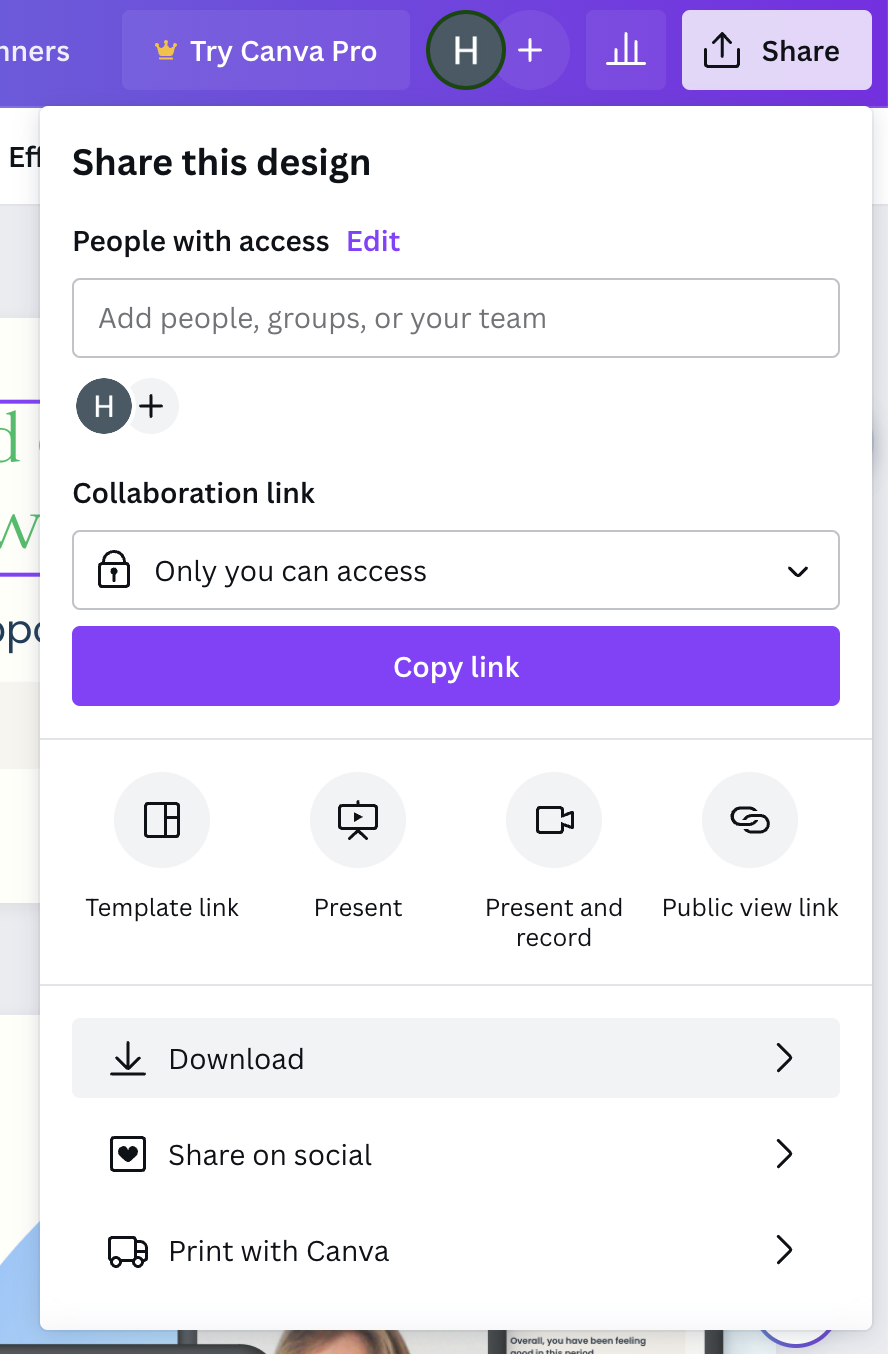888x1354 pixels.
Task: Add collaborator with plus below input field
Action: pyautogui.click(x=151, y=406)
